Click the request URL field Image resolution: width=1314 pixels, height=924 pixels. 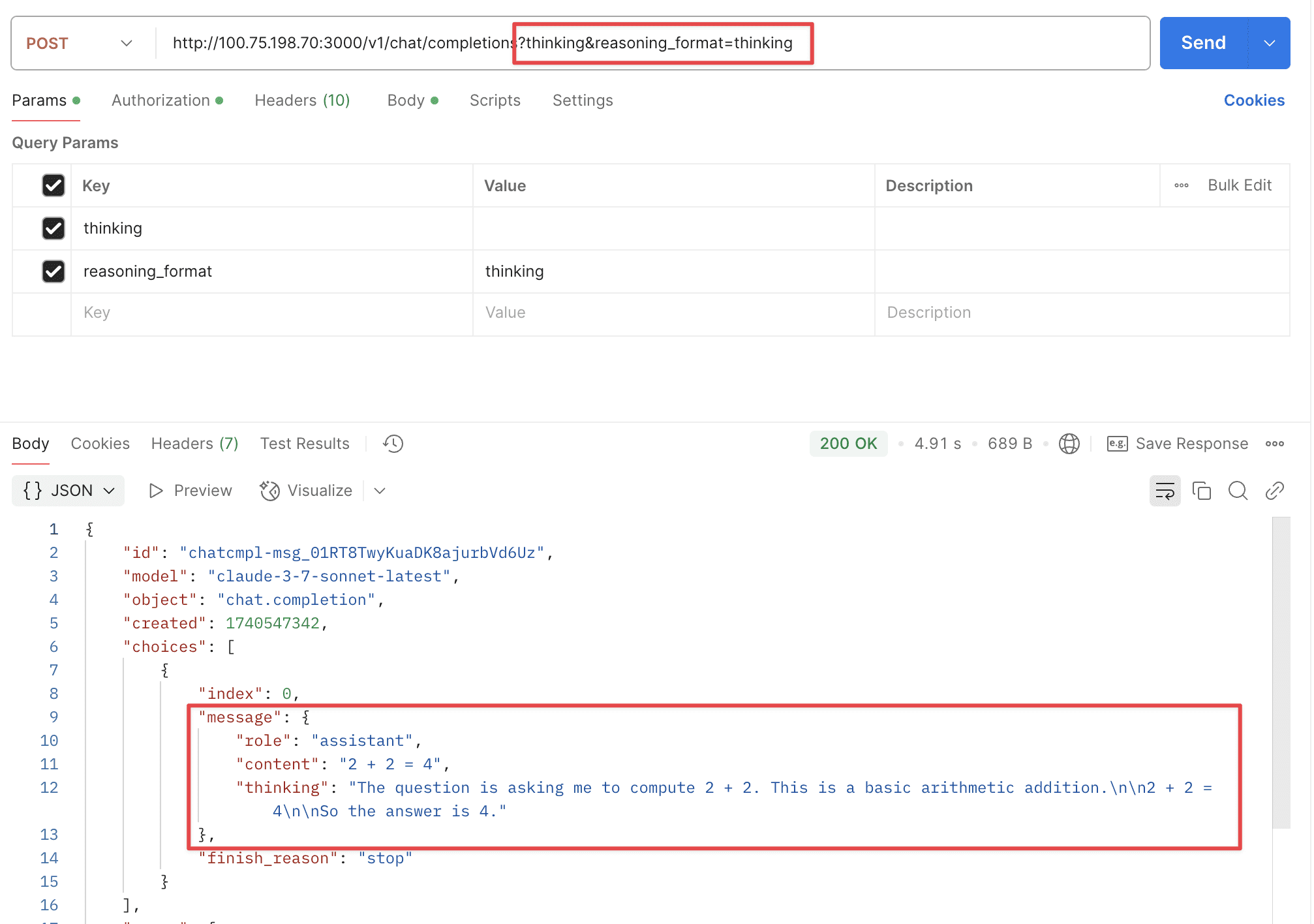tap(652, 43)
